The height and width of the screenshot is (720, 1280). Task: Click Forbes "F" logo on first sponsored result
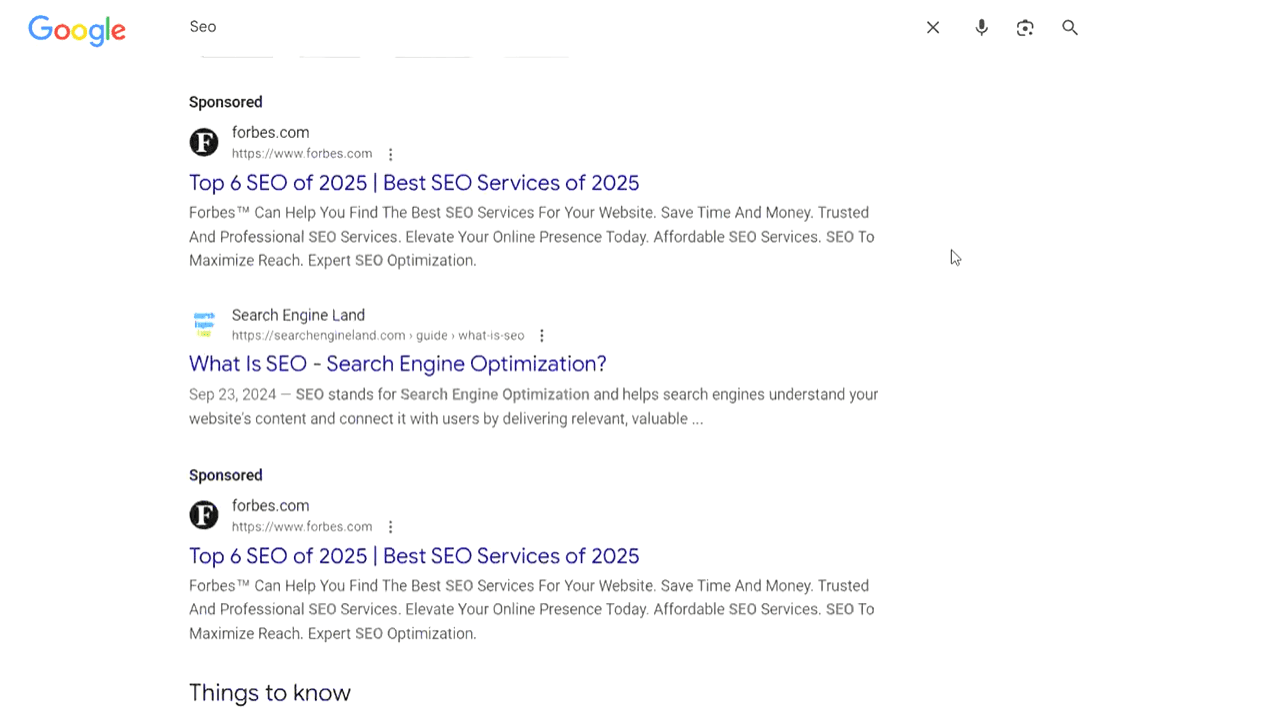(x=204, y=142)
